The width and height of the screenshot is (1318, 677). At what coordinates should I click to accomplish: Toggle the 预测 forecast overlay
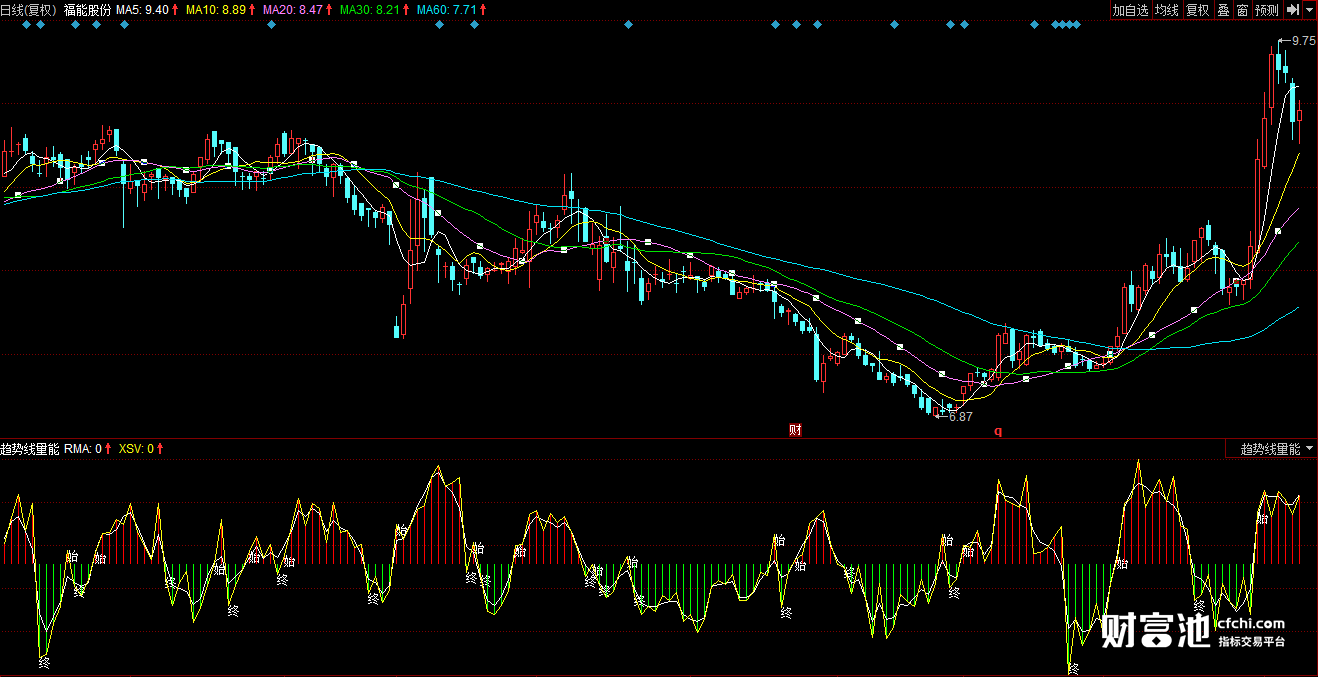[1266, 10]
